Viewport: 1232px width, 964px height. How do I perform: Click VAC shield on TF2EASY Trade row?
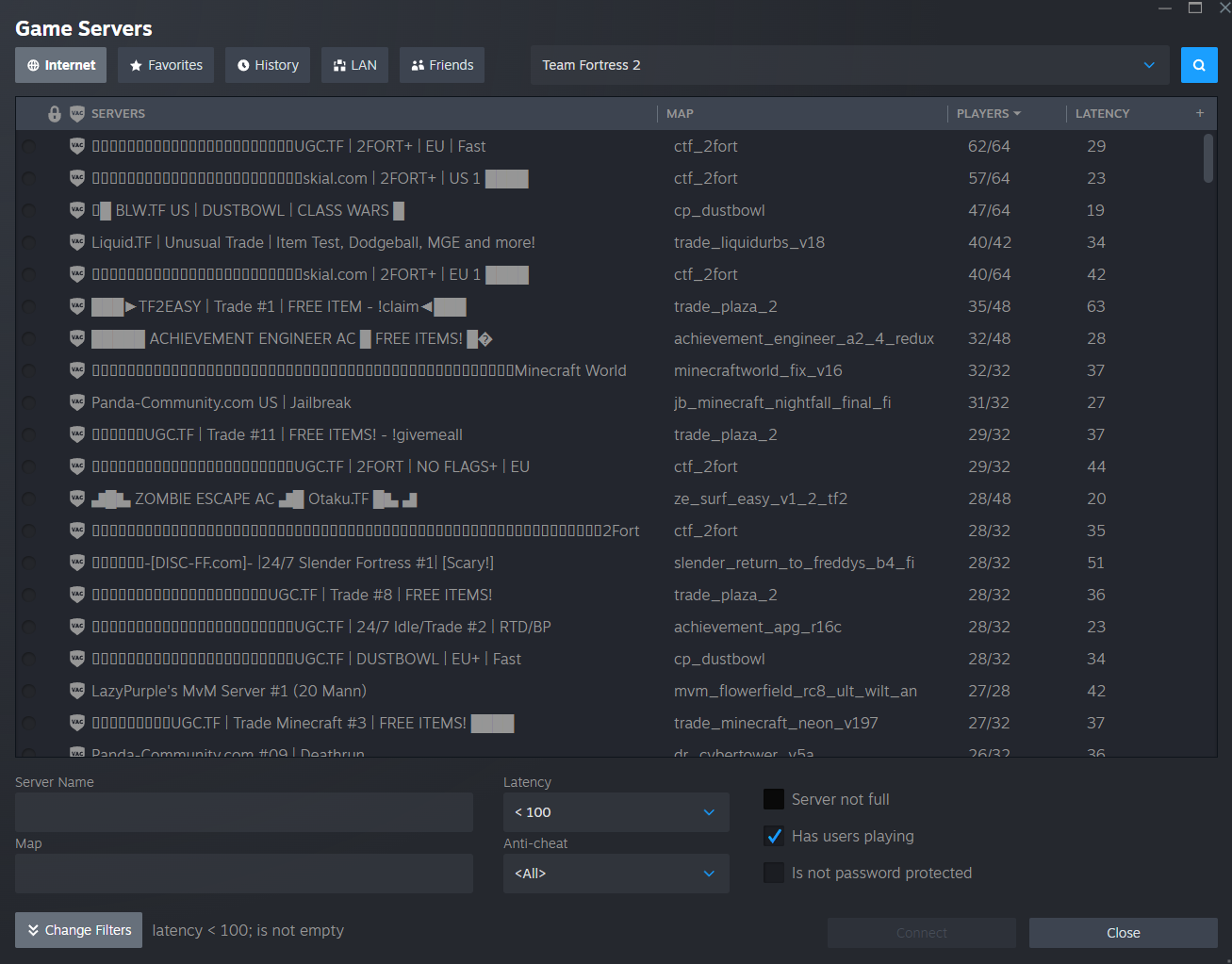77,306
